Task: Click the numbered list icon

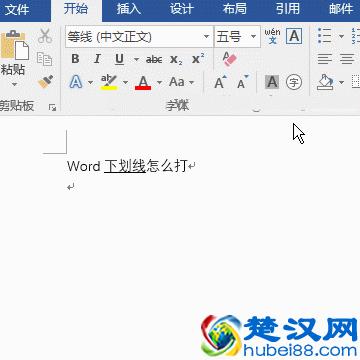Action: [x=356, y=36]
